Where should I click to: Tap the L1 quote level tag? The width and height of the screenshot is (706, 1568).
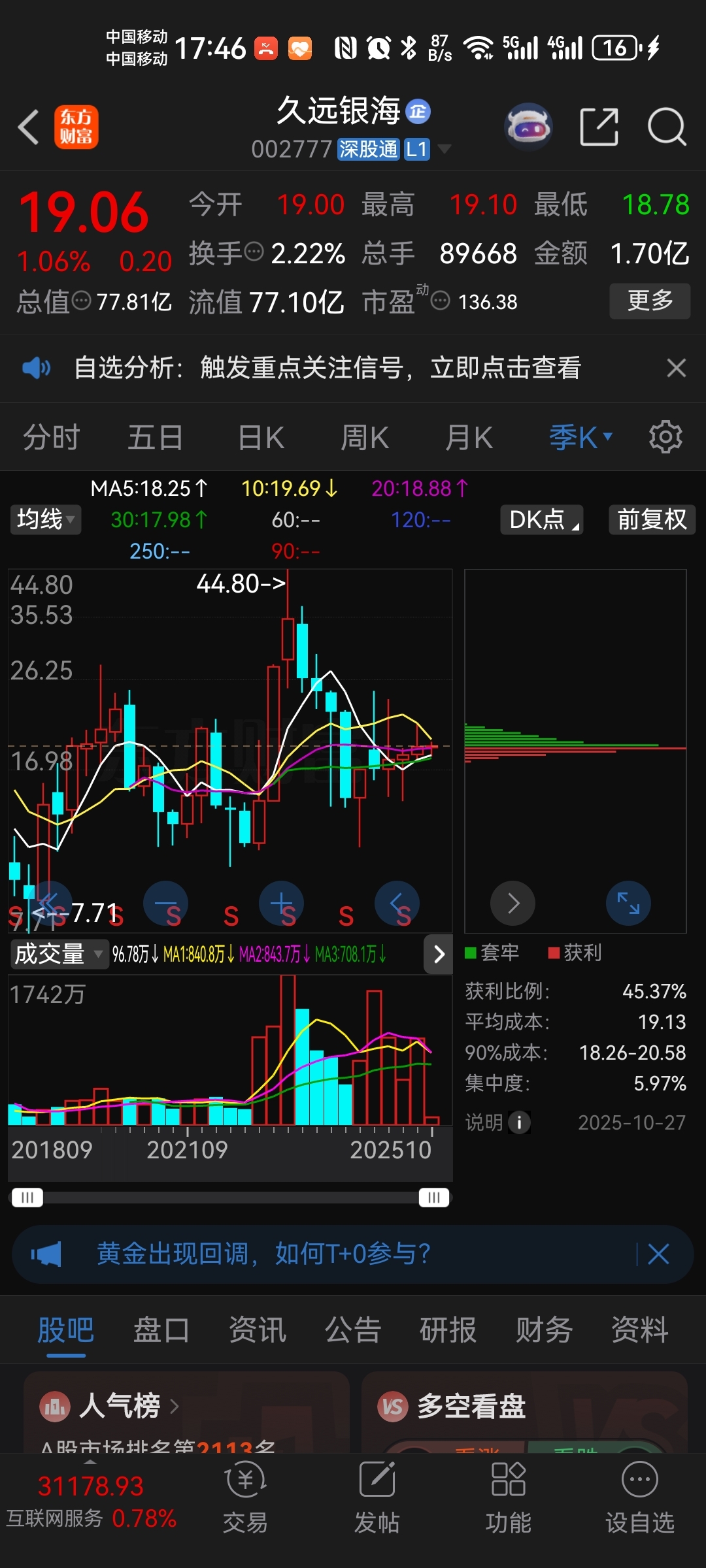click(416, 149)
